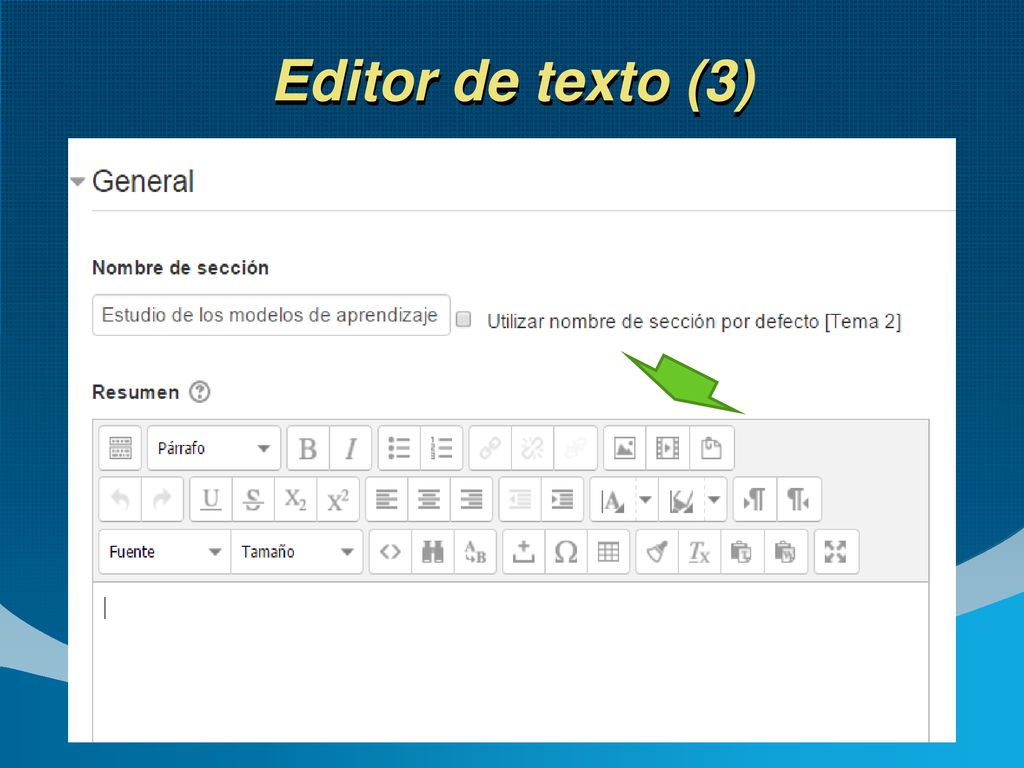
Task: Align text left
Action: [x=387, y=500]
